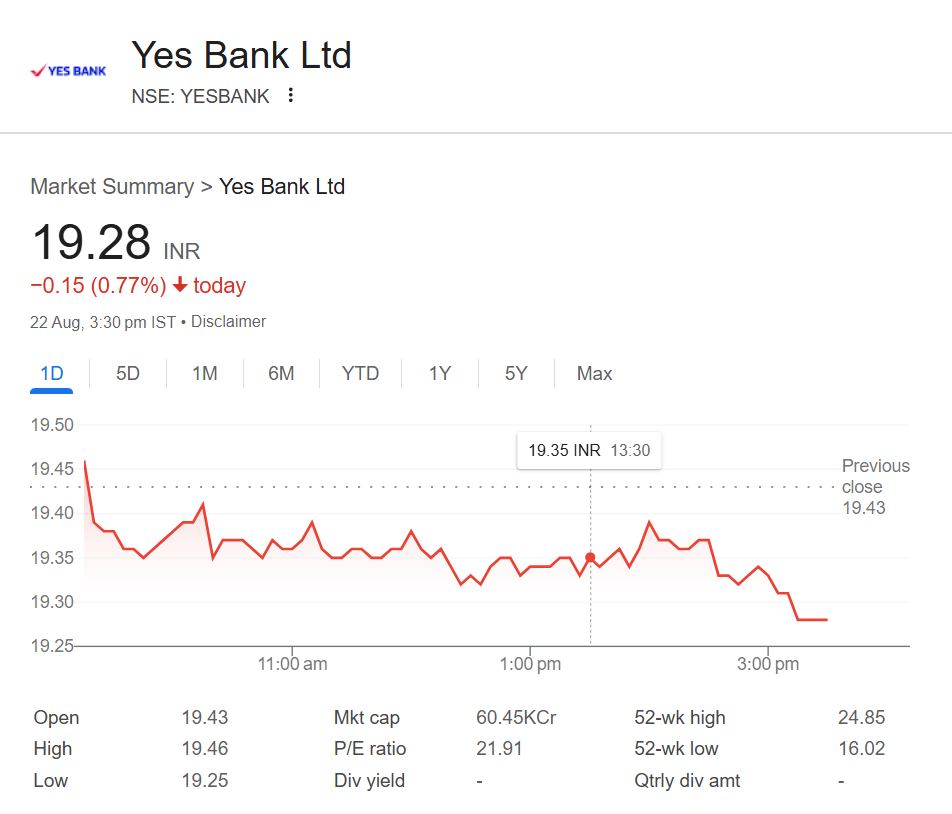
Task: Click the Previous close 19.43 label
Action: (876, 487)
